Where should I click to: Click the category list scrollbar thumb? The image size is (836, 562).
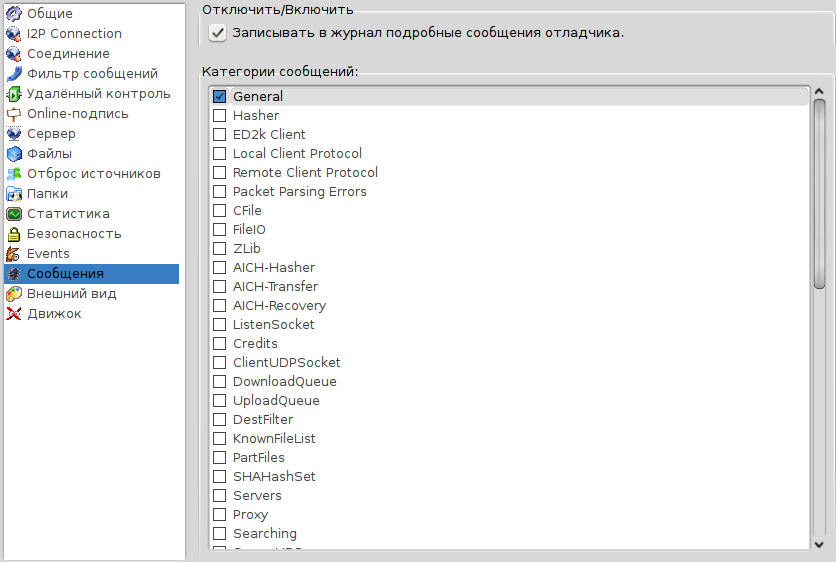click(819, 194)
